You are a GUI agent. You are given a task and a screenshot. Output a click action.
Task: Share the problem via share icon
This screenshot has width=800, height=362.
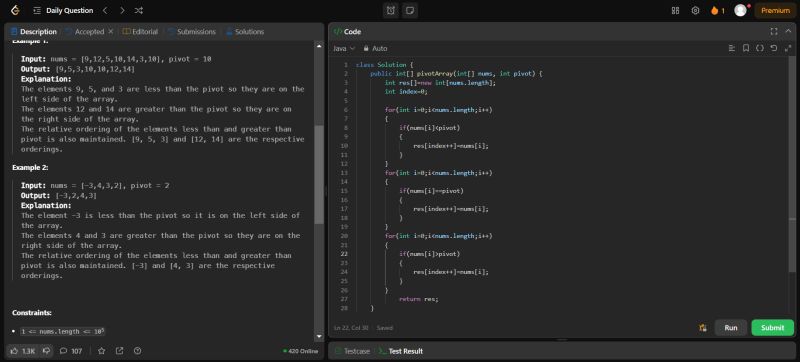click(119, 351)
